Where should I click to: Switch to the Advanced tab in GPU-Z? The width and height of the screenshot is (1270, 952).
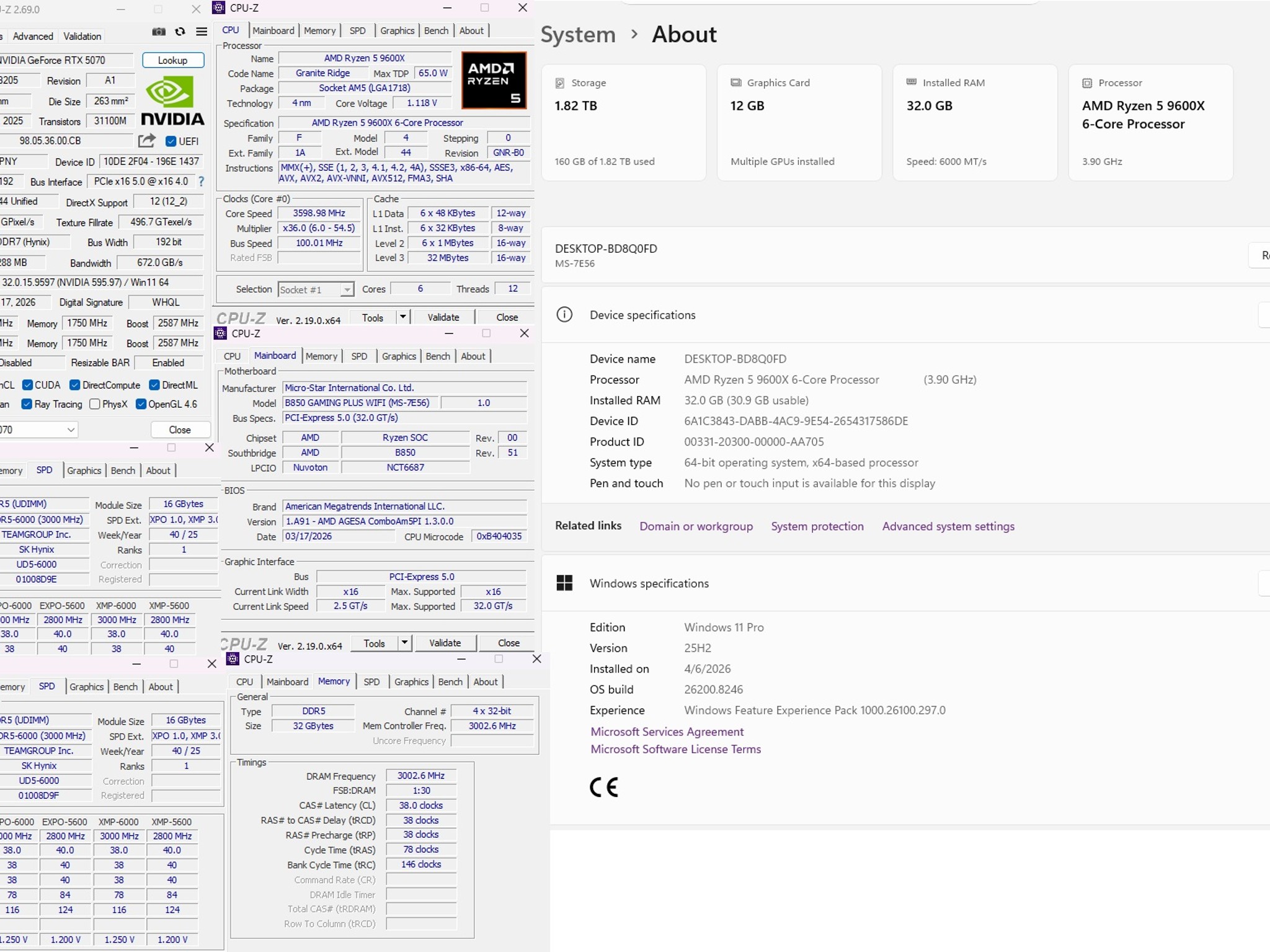point(33,36)
